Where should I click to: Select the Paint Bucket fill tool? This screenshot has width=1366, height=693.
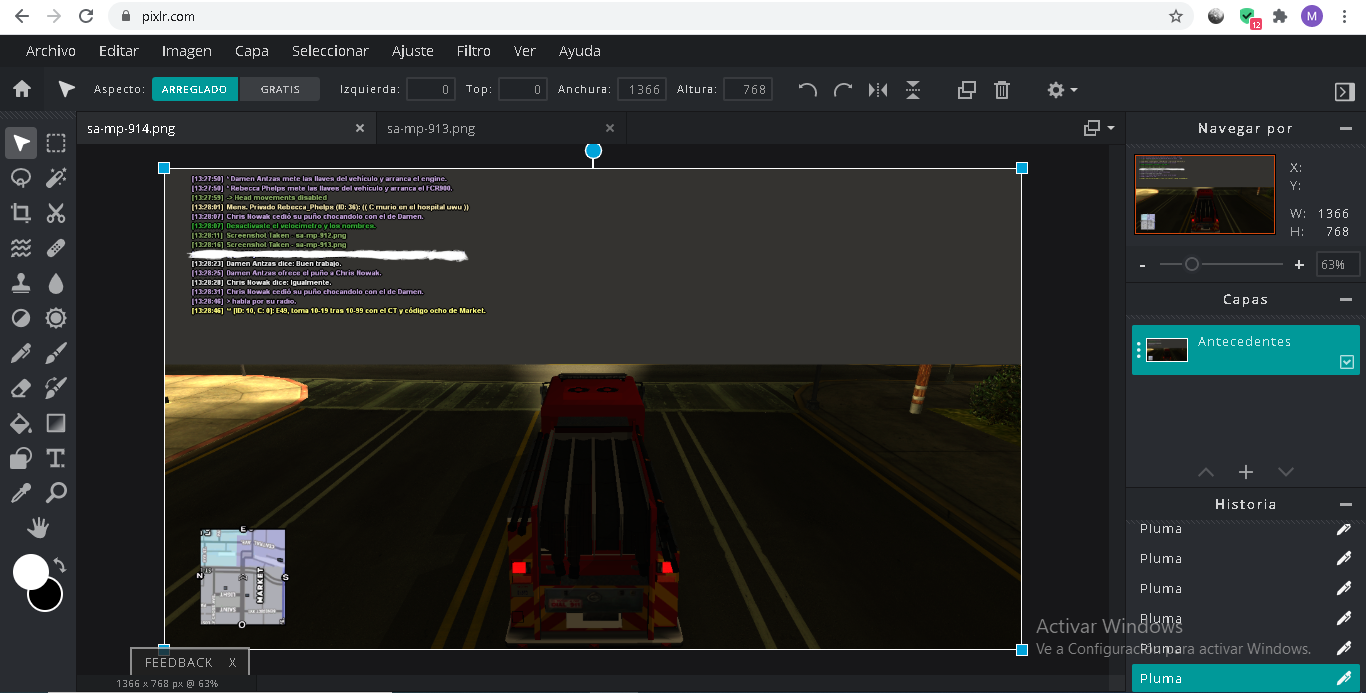(21, 423)
